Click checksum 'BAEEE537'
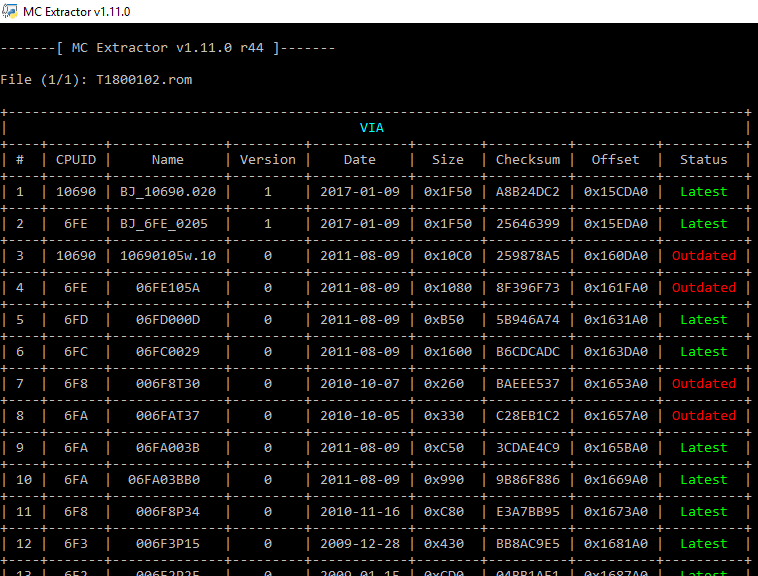This screenshot has height=576, width=758. (x=528, y=384)
